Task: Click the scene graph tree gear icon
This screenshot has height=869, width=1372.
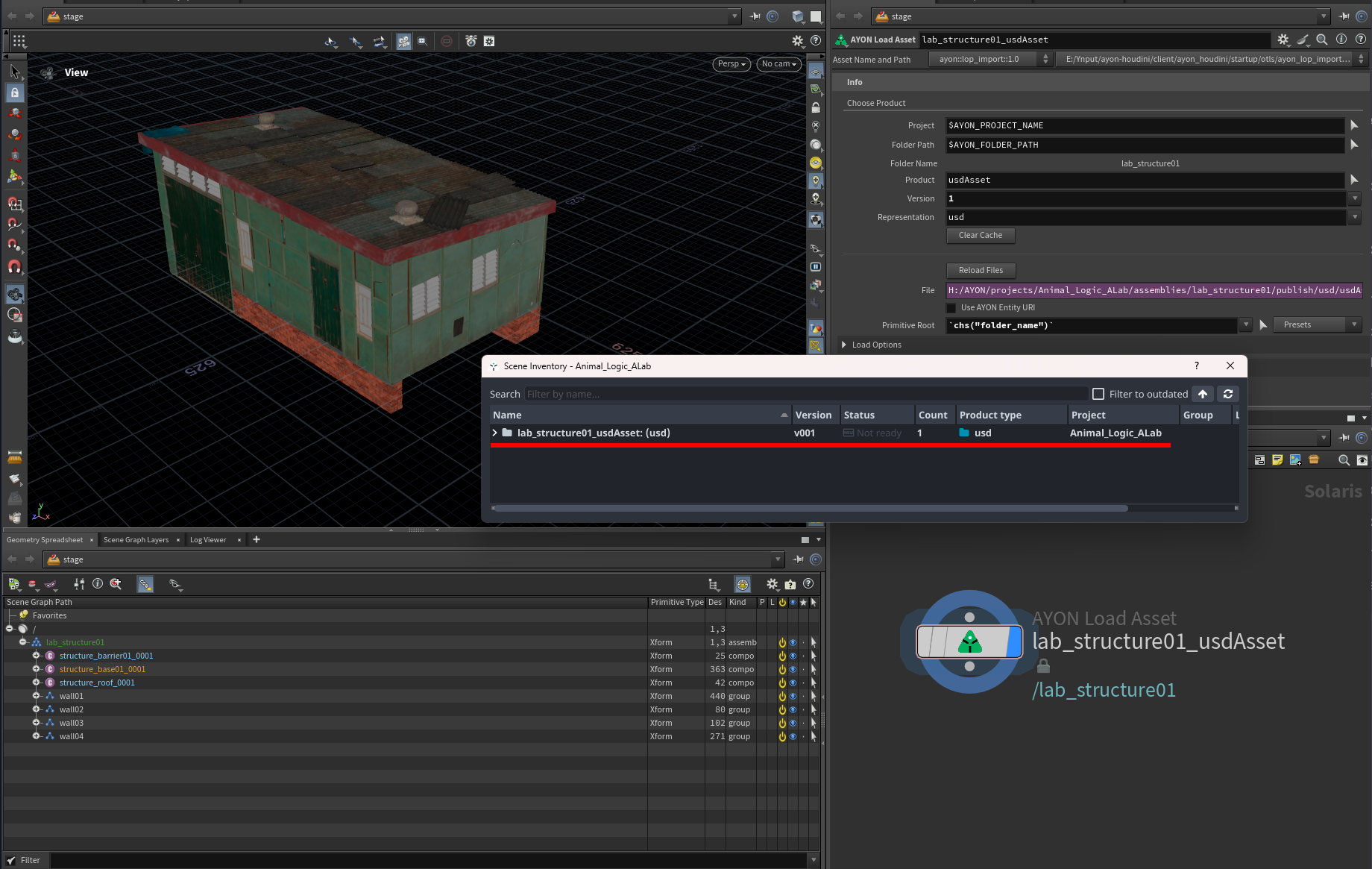Action: (772, 584)
